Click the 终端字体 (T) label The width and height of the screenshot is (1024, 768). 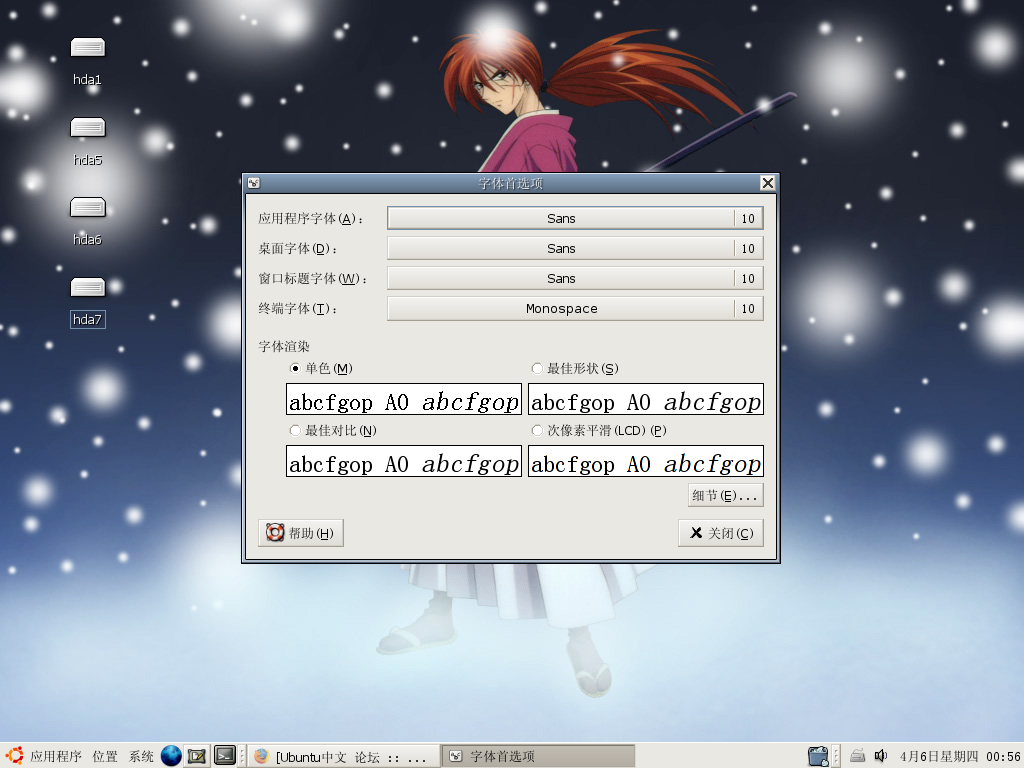pyautogui.click(x=297, y=308)
